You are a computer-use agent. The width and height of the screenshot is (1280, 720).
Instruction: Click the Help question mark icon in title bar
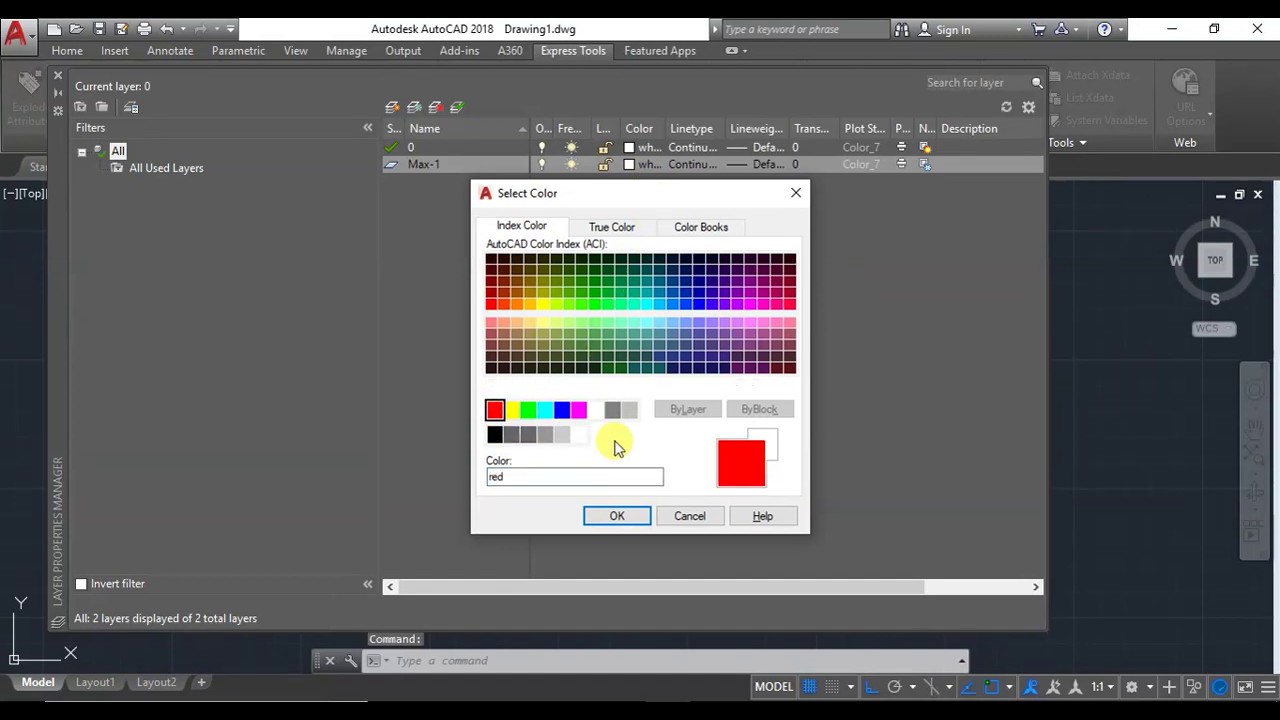pos(1104,29)
